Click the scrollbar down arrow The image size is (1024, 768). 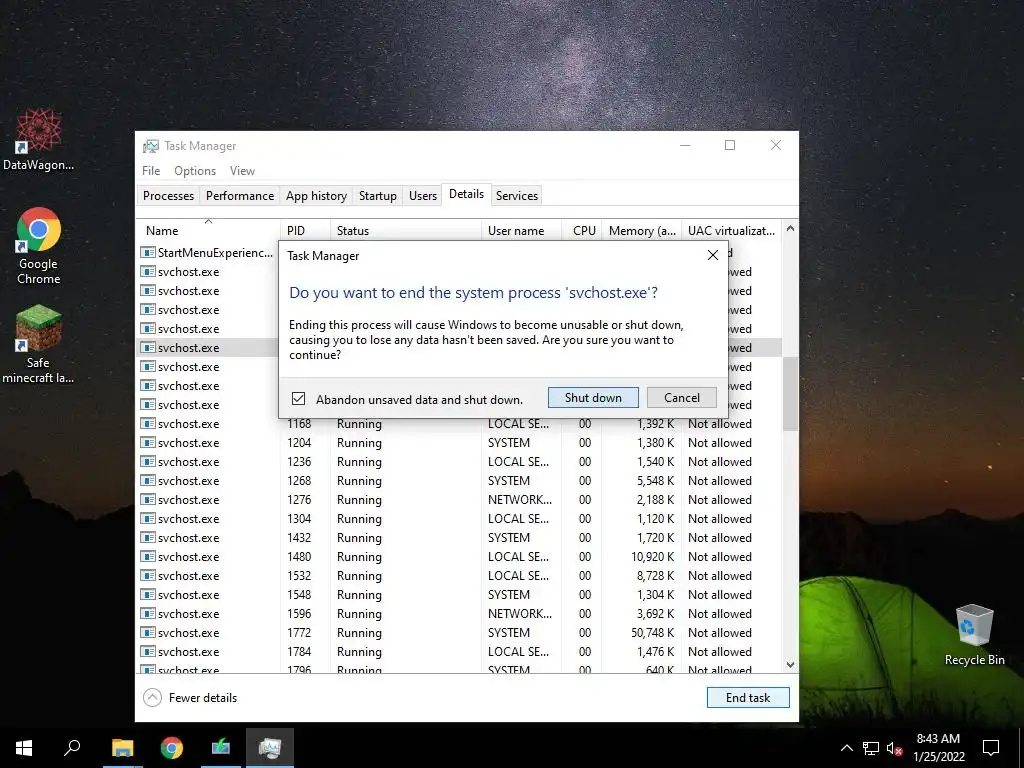click(x=790, y=665)
